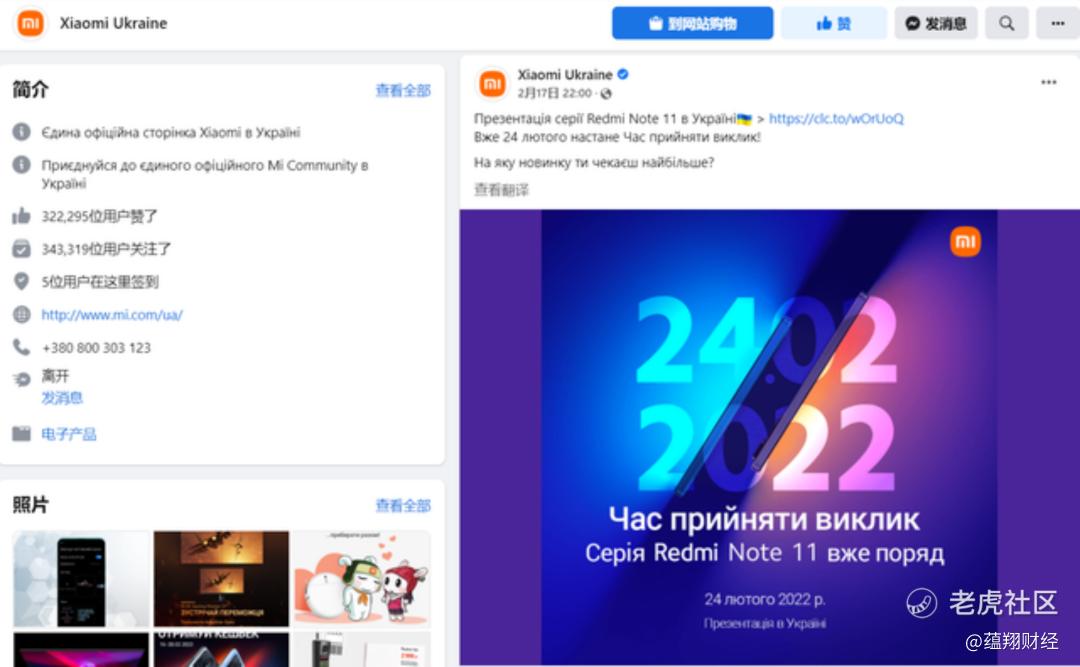This screenshot has height=667, width=1080.
Task: Open 查看全部 in the 照片 section
Action: tap(403, 506)
